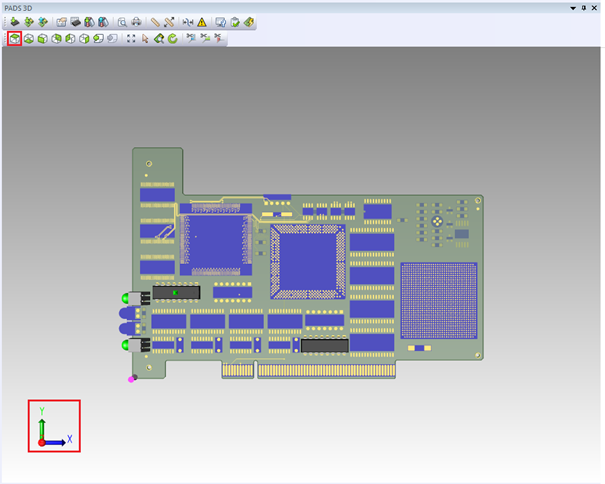Switch to front view cube icon

pyautogui.click(x=43, y=39)
